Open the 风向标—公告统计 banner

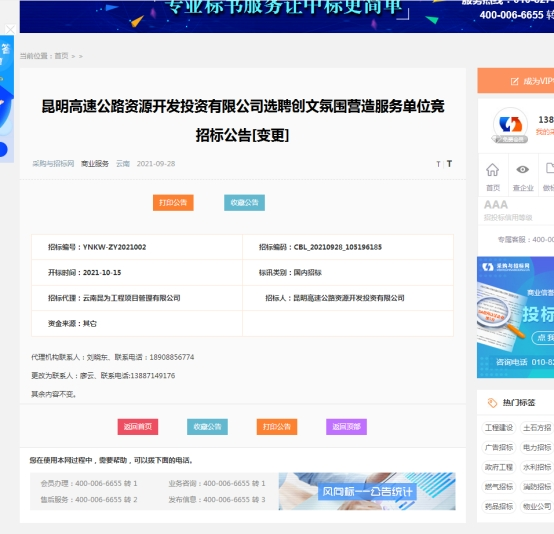click(x=367, y=491)
